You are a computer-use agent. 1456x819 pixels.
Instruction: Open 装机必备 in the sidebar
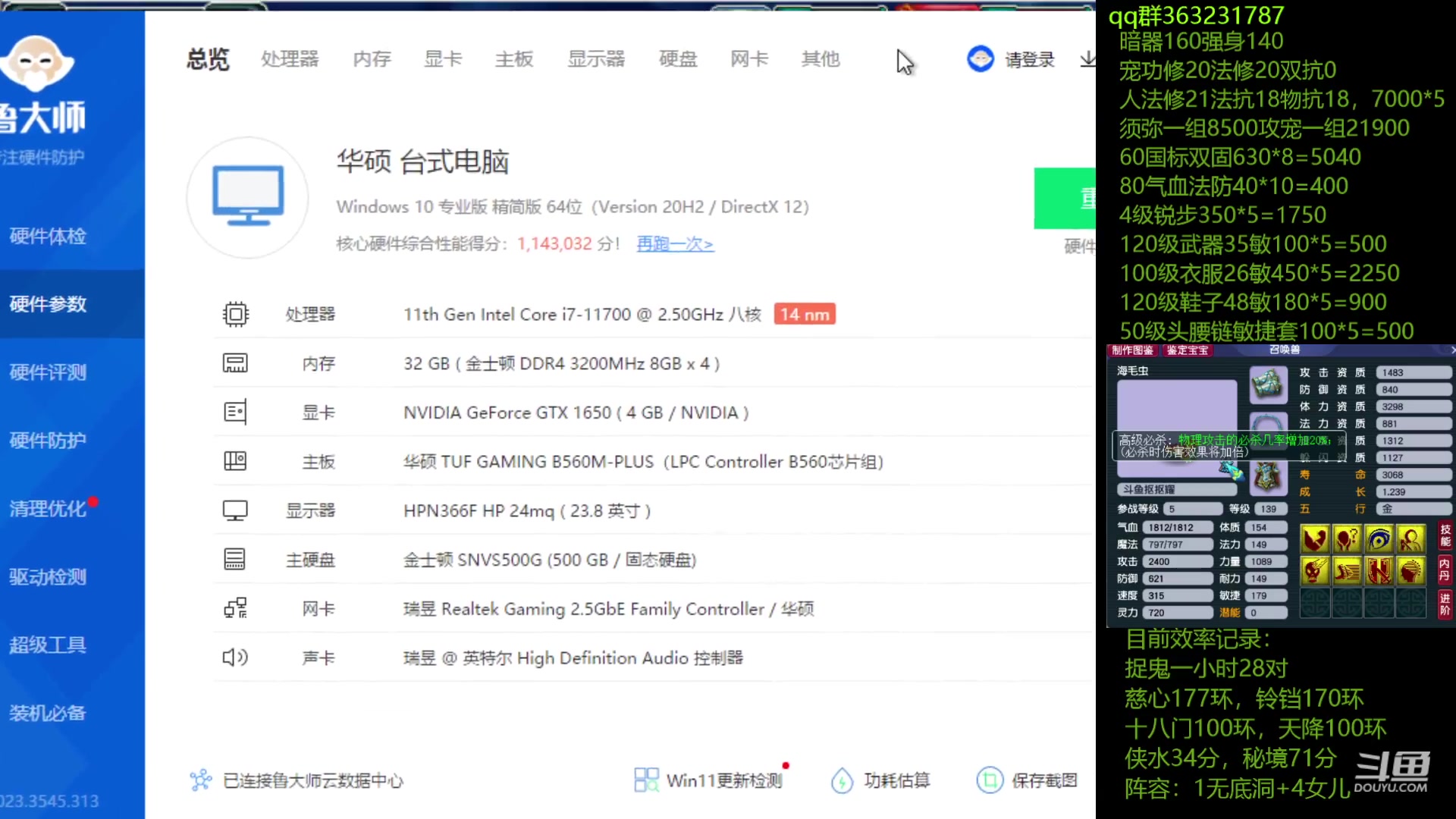48,714
